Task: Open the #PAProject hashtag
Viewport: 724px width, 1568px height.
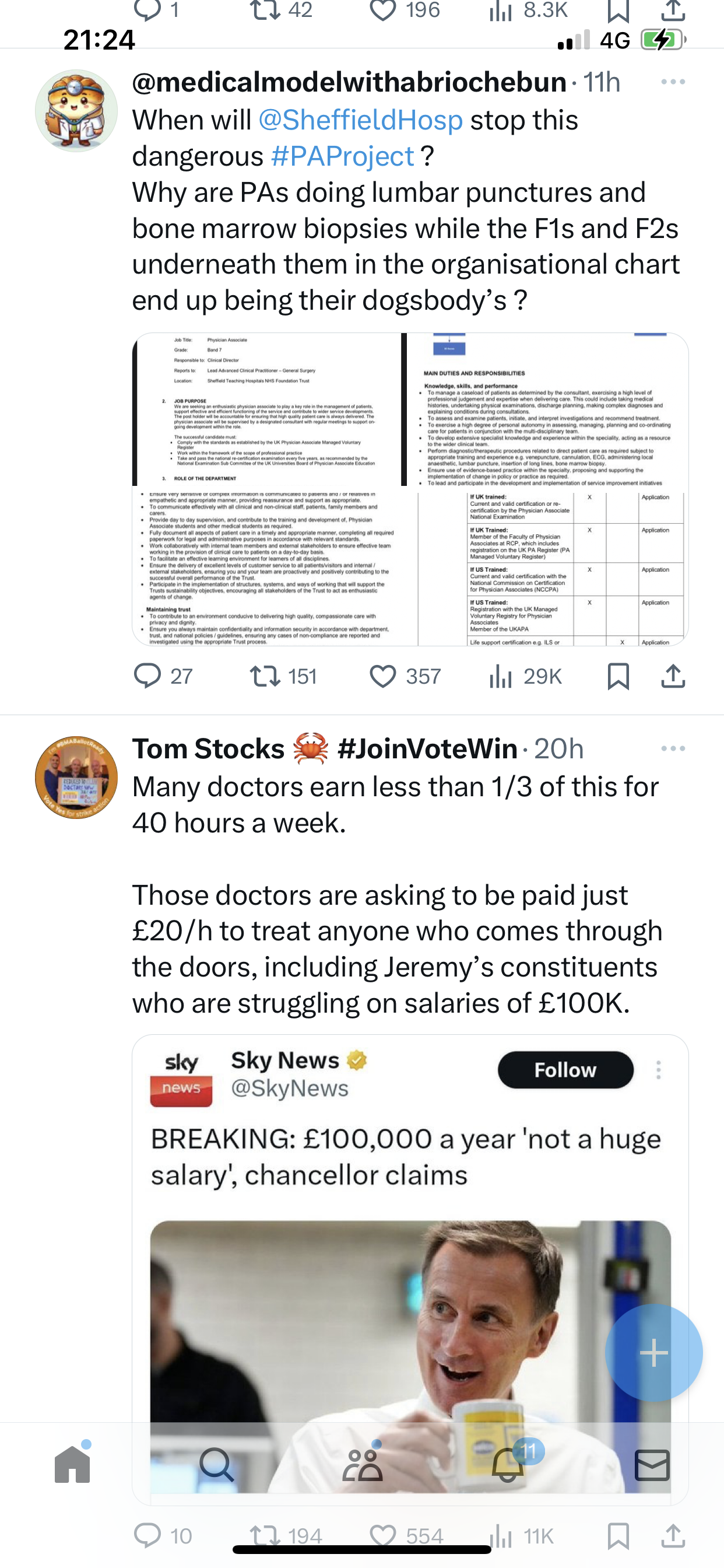Action: tap(343, 156)
